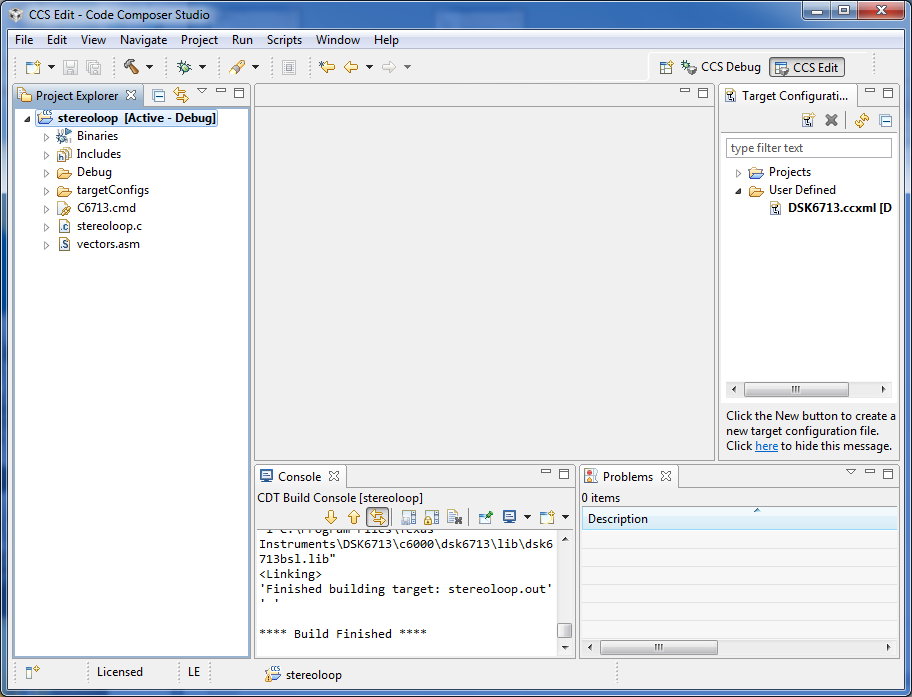Click the Open Perspective icon
The image size is (912, 697).
coord(667,67)
